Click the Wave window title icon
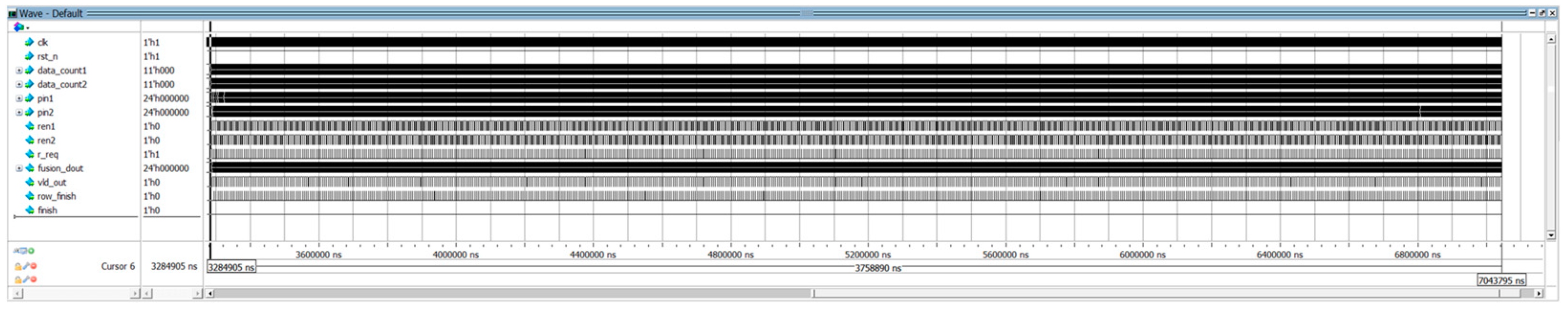 pos(12,13)
